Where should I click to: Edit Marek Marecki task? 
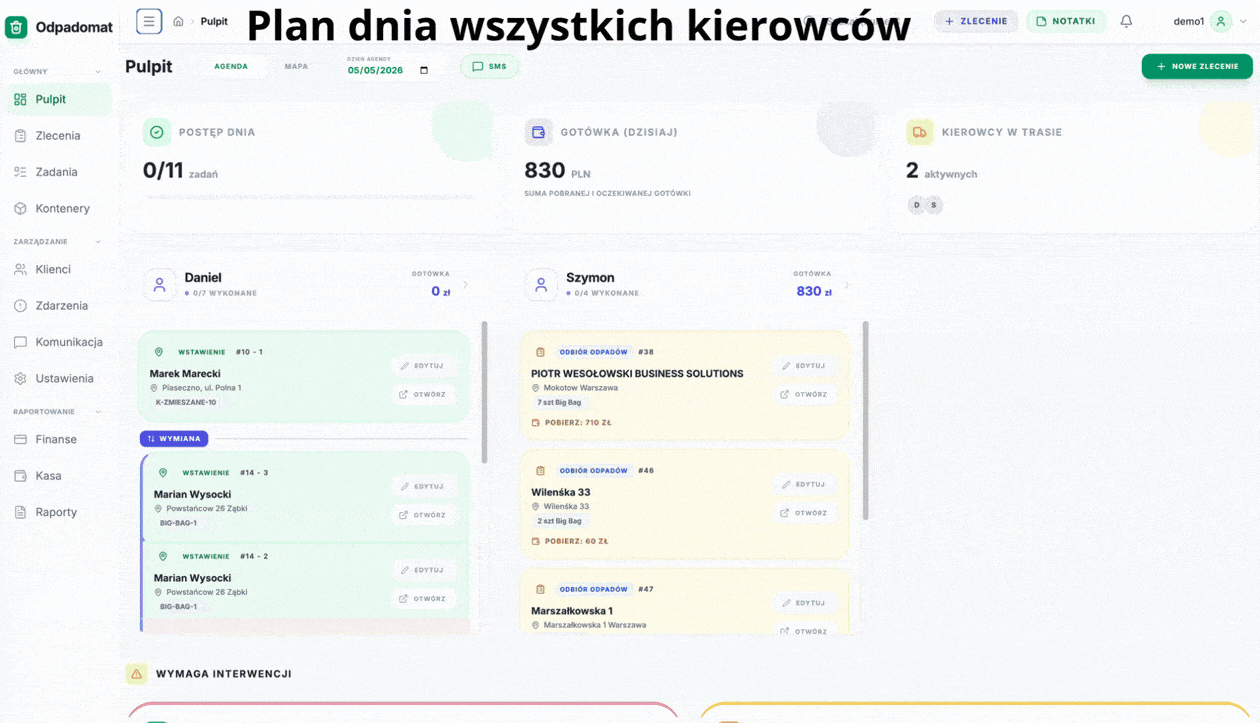[x=424, y=366]
